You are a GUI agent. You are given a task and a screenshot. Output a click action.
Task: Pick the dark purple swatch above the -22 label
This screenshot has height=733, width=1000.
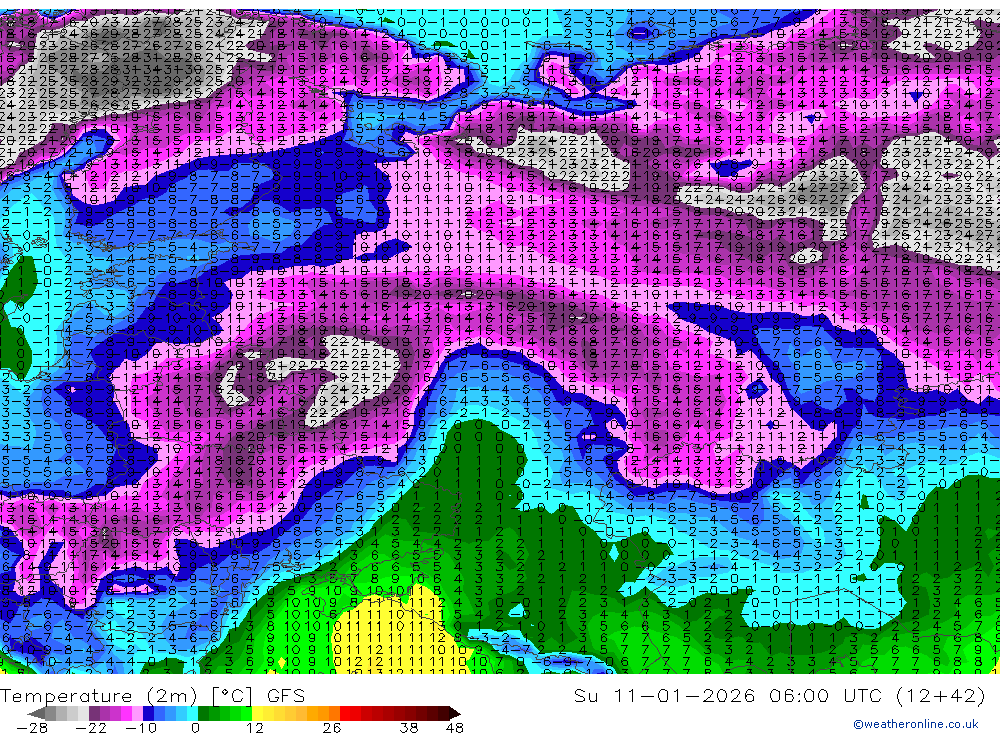(94, 714)
